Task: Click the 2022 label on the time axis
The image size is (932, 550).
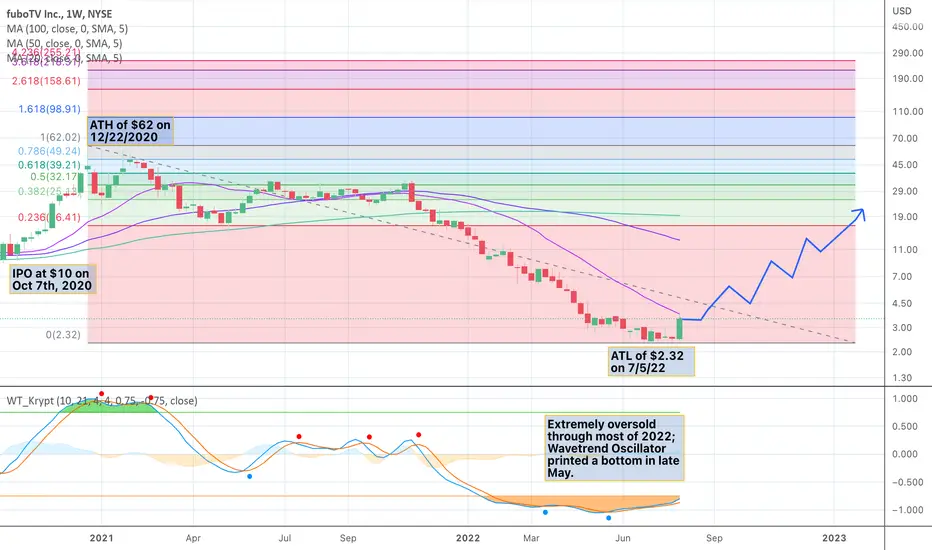Action: [468, 538]
